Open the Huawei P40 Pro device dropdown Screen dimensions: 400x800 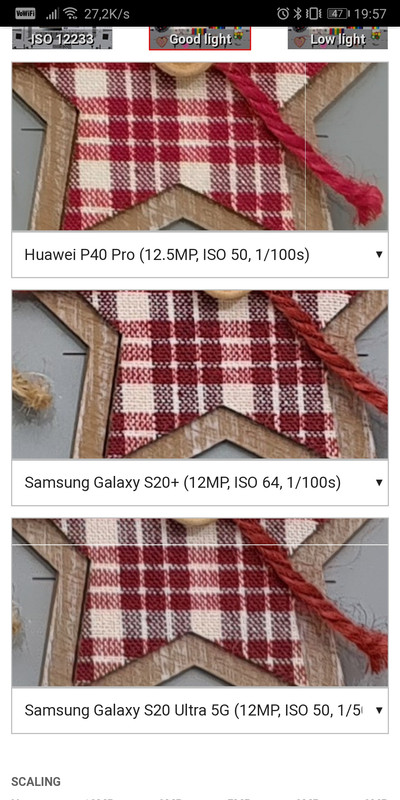(200, 255)
